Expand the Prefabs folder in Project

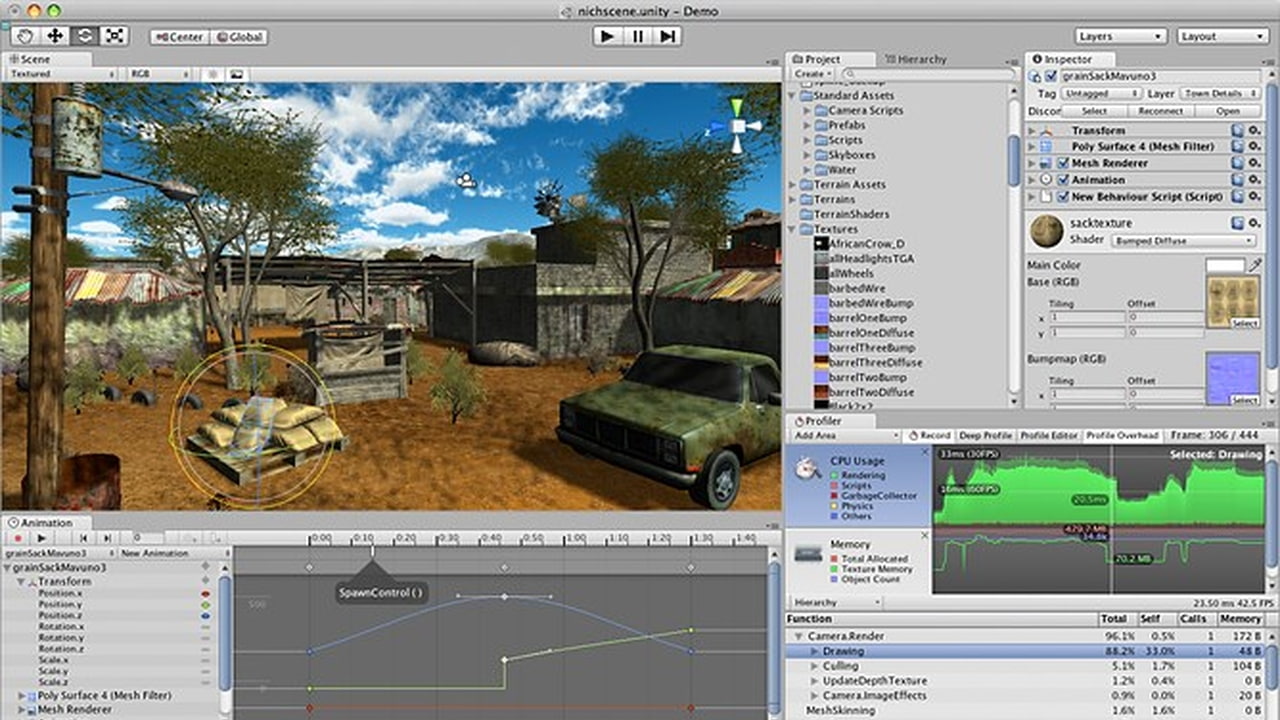click(x=808, y=126)
